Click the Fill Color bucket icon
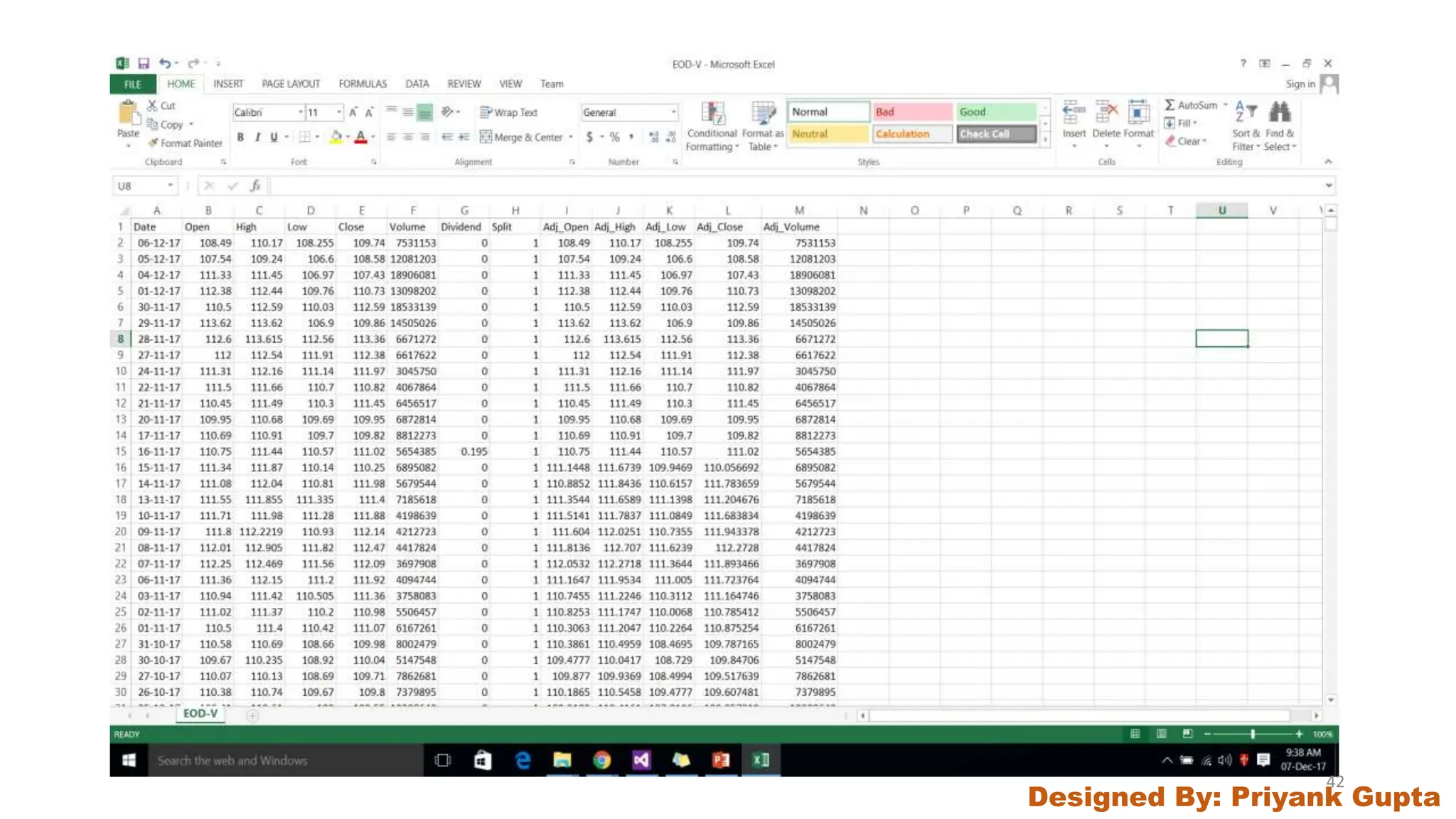1456x819 pixels. click(336, 136)
